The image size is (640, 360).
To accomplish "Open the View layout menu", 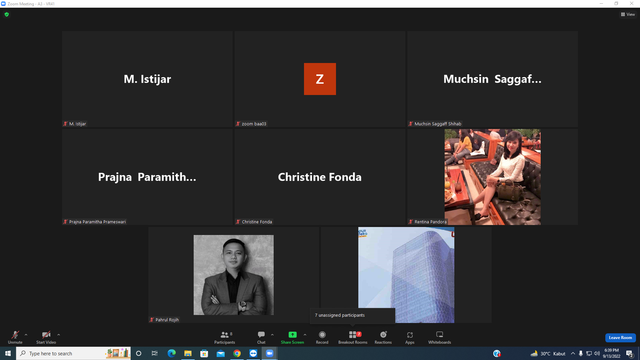I will 628,14.
